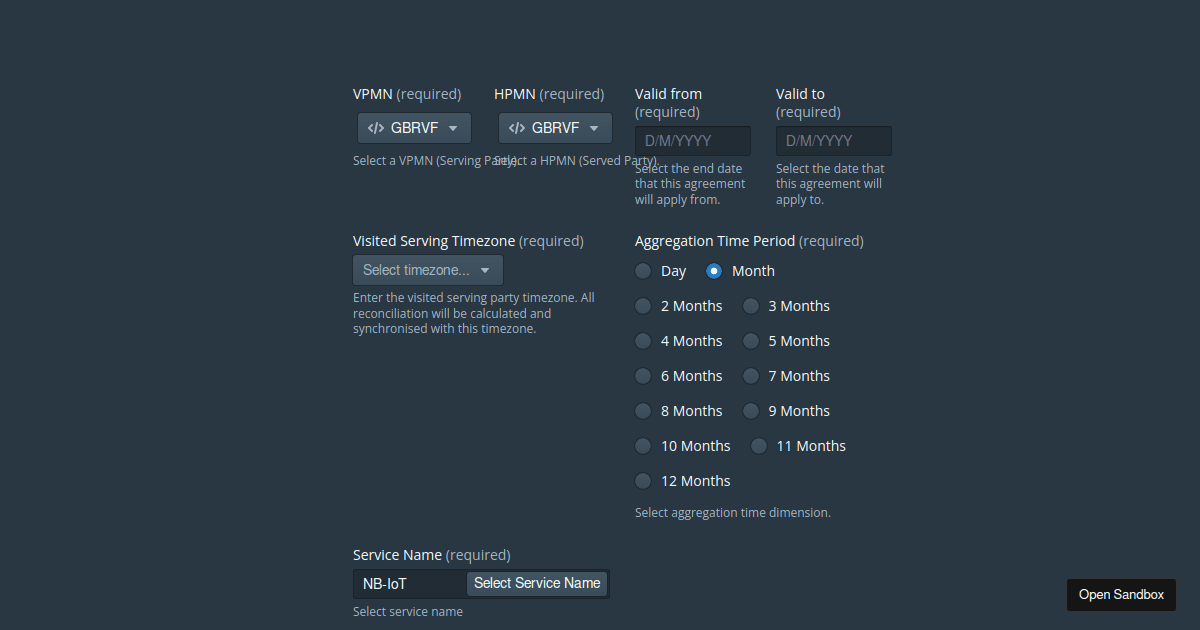The image size is (1200, 630).
Task: Choose the 2 Months radio option
Action: pyautogui.click(x=643, y=306)
